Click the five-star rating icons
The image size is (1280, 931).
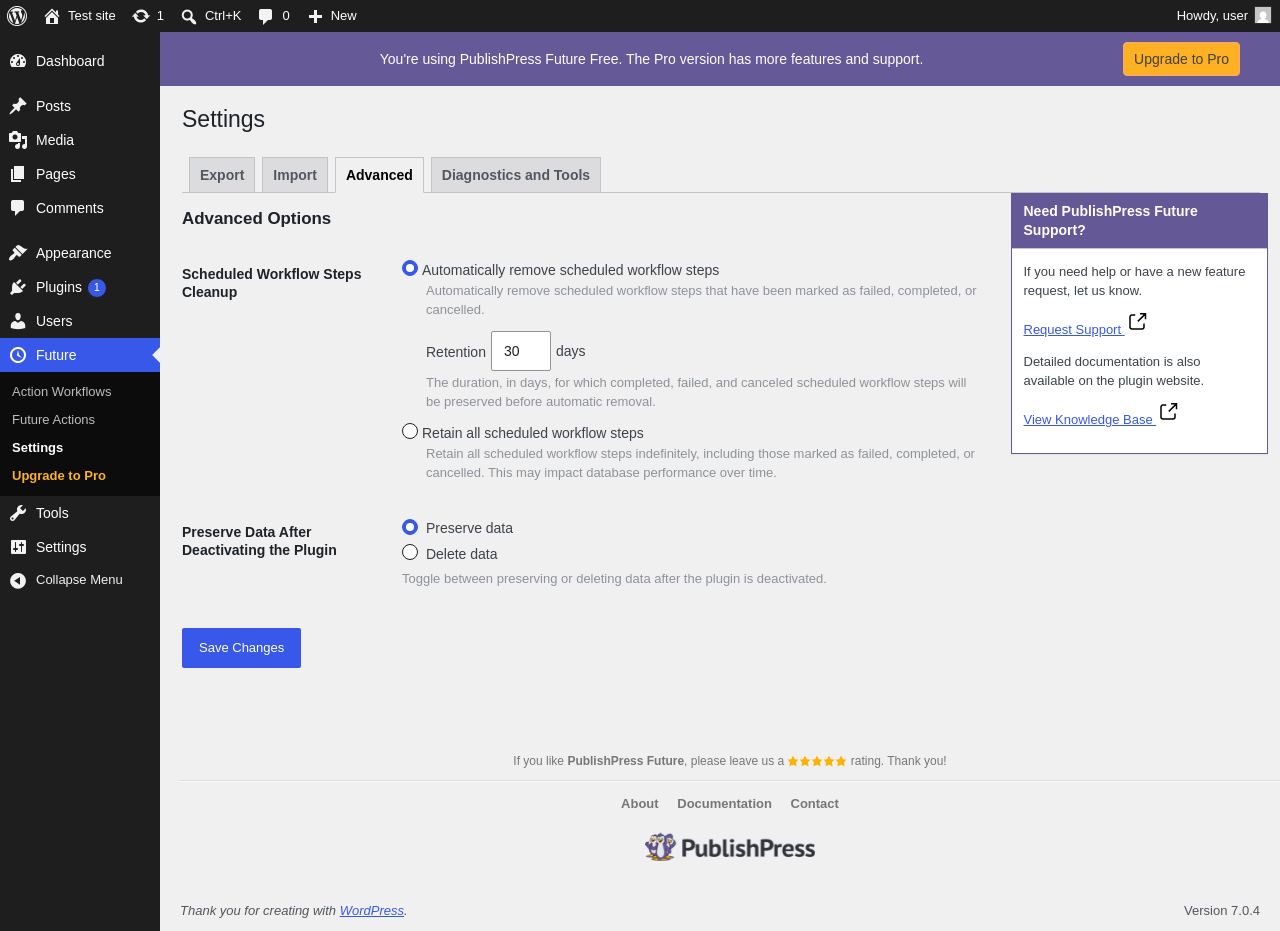click(817, 761)
